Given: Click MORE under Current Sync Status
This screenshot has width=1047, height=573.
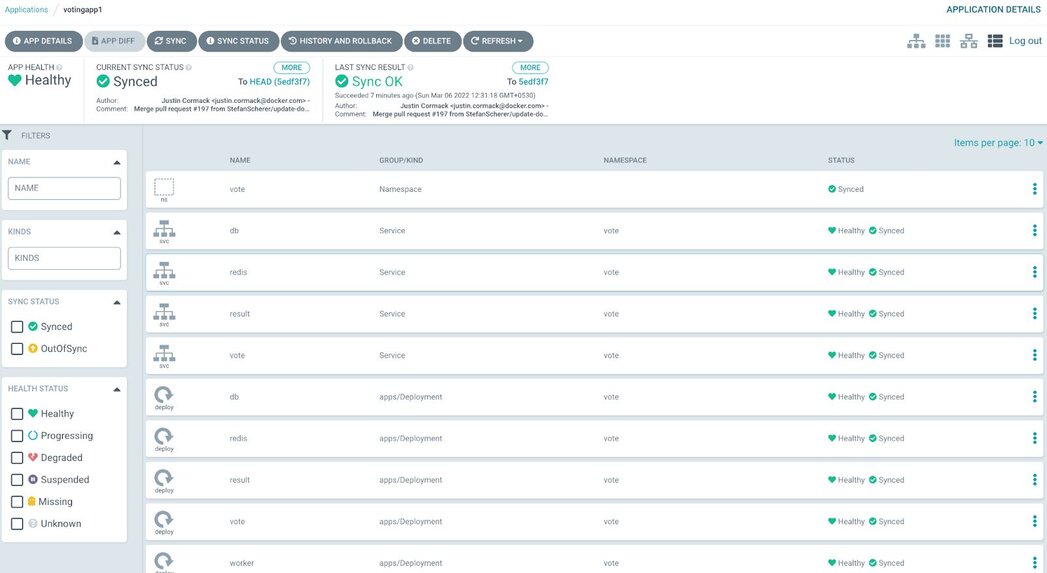Looking at the screenshot, I should pyautogui.click(x=292, y=67).
